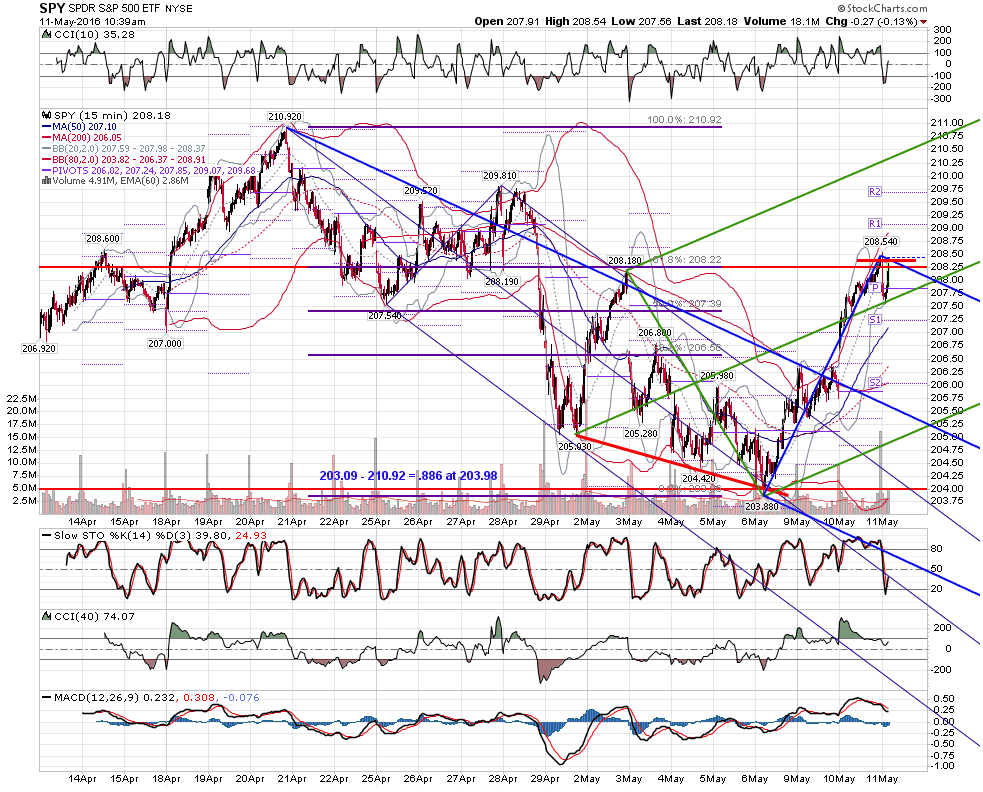Viewport: 983px width, 792px height.
Task: Click the black line marker before Slow STO
Action: [46, 536]
